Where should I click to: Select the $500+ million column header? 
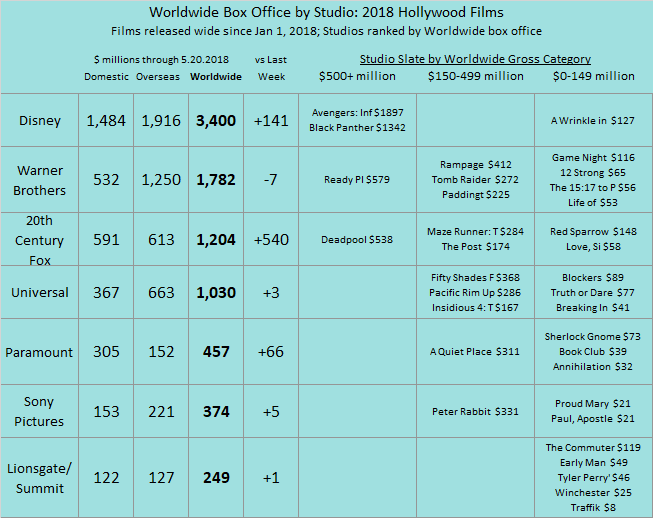[357, 76]
